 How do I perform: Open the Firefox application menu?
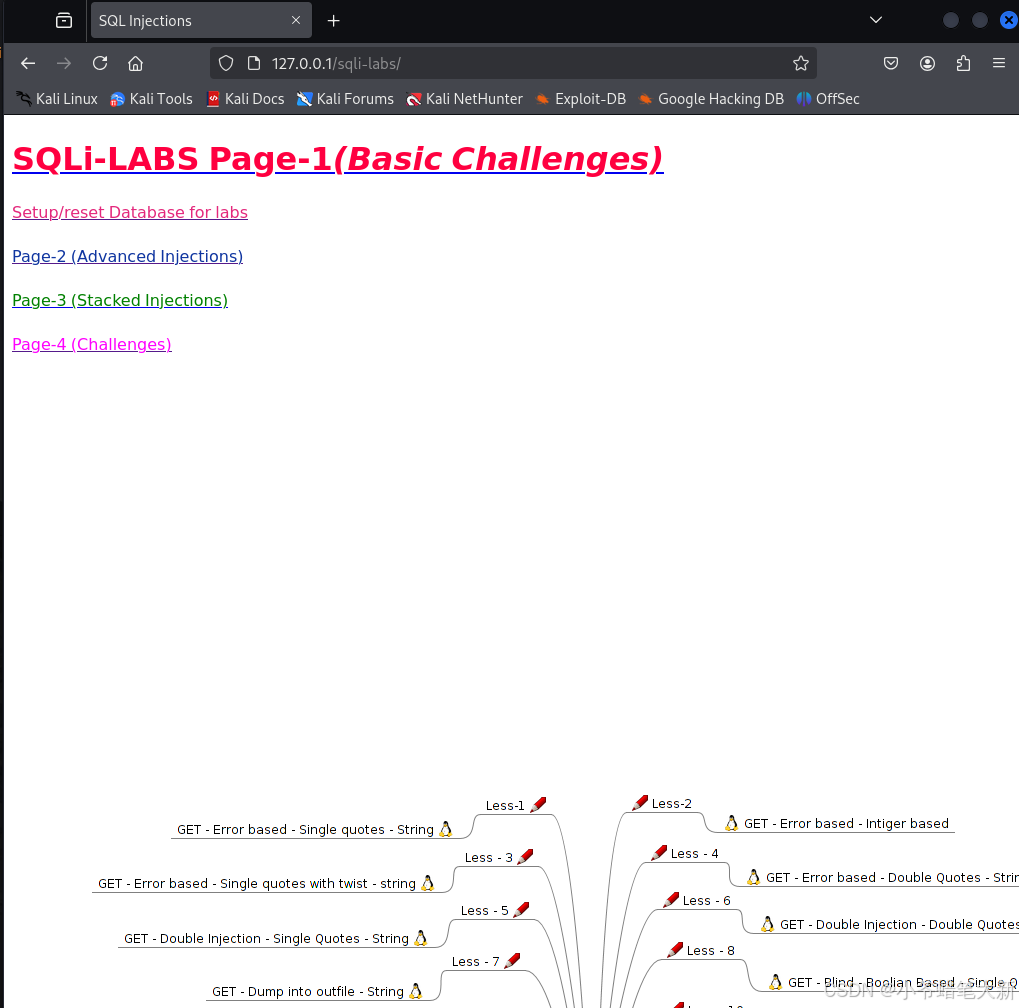point(998,62)
